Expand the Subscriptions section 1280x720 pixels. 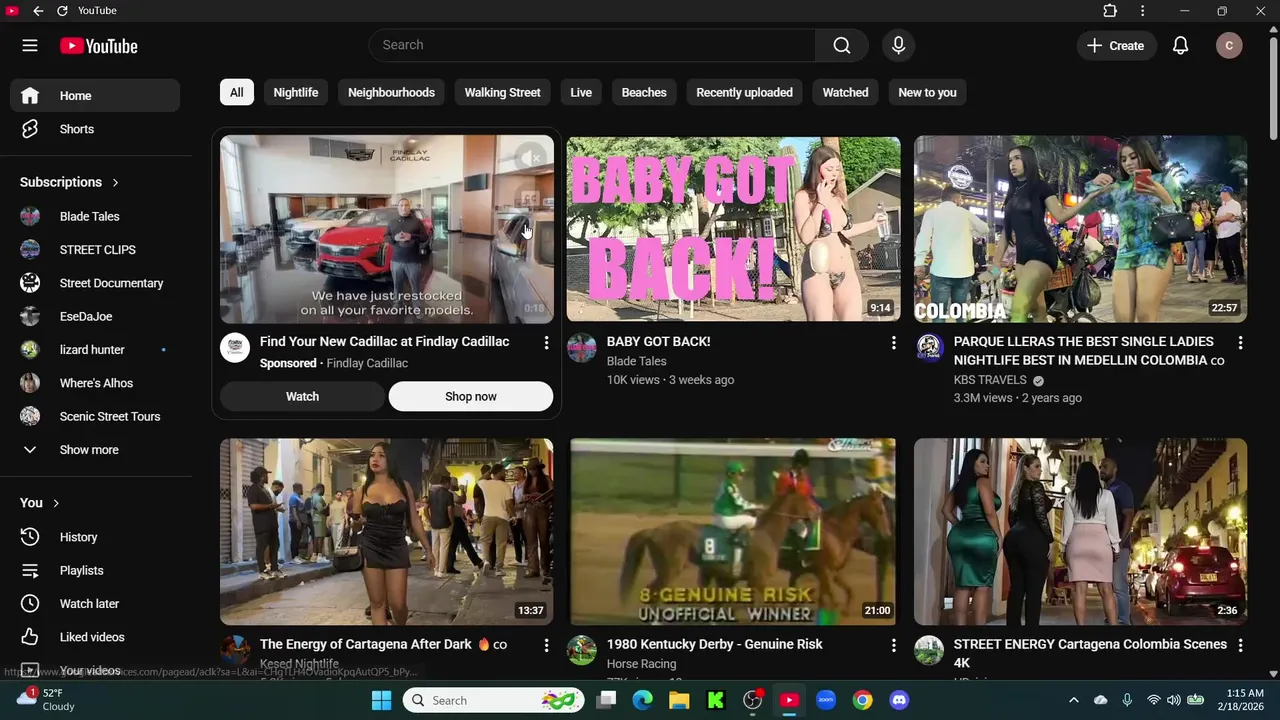69,182
